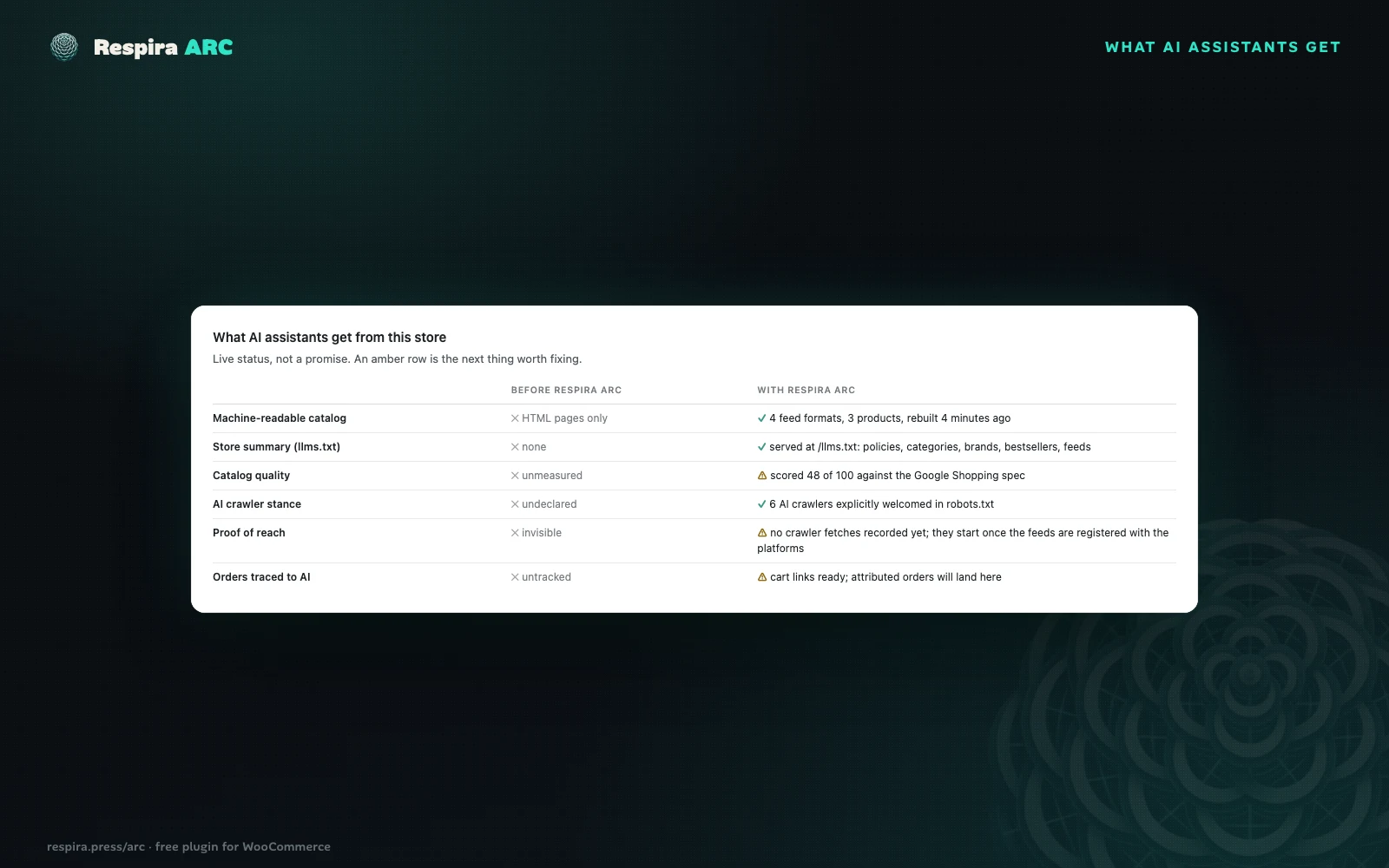Click the 'invisible' cell text
Screen dimensions: 1389x868
pos(542,533)
